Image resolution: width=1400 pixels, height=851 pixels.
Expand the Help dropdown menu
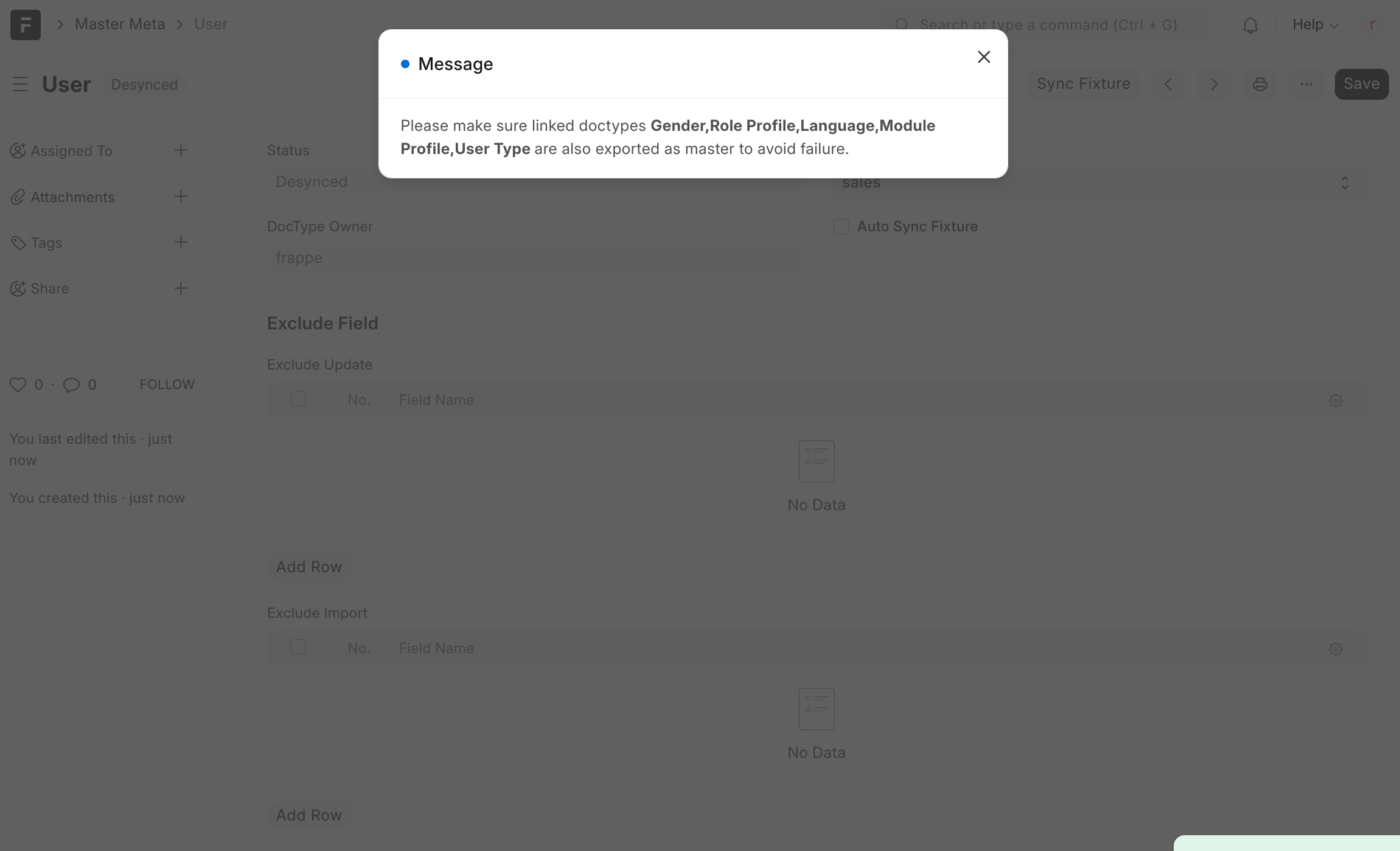[1314, 25]
